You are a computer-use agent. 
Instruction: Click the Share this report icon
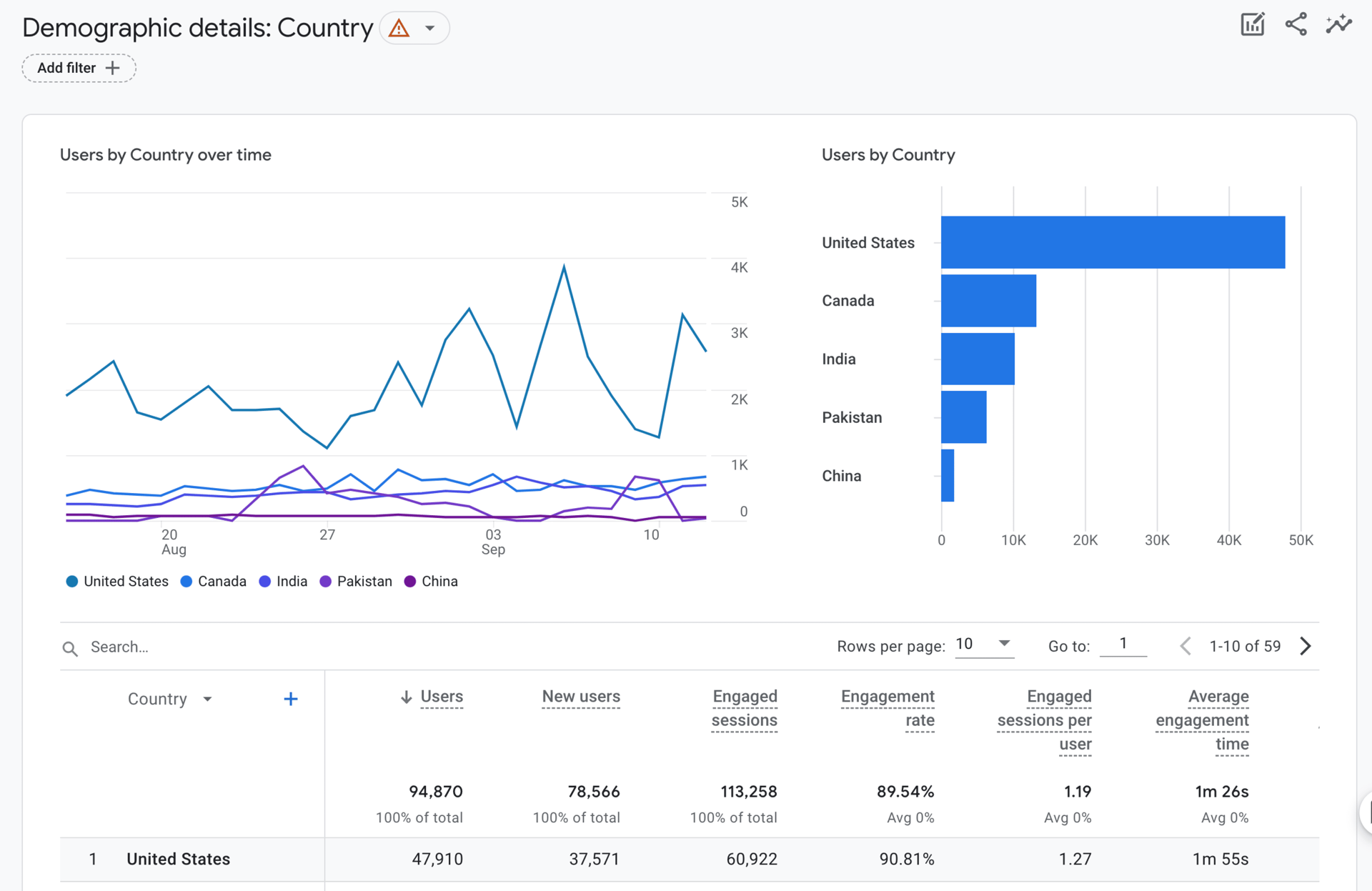click(1296, 24)
